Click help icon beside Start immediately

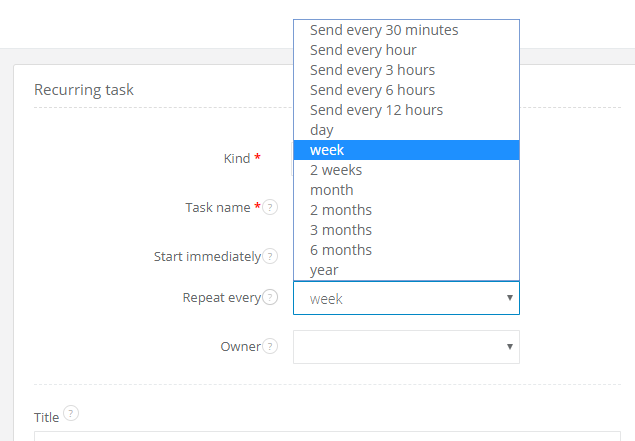[270, 257]
